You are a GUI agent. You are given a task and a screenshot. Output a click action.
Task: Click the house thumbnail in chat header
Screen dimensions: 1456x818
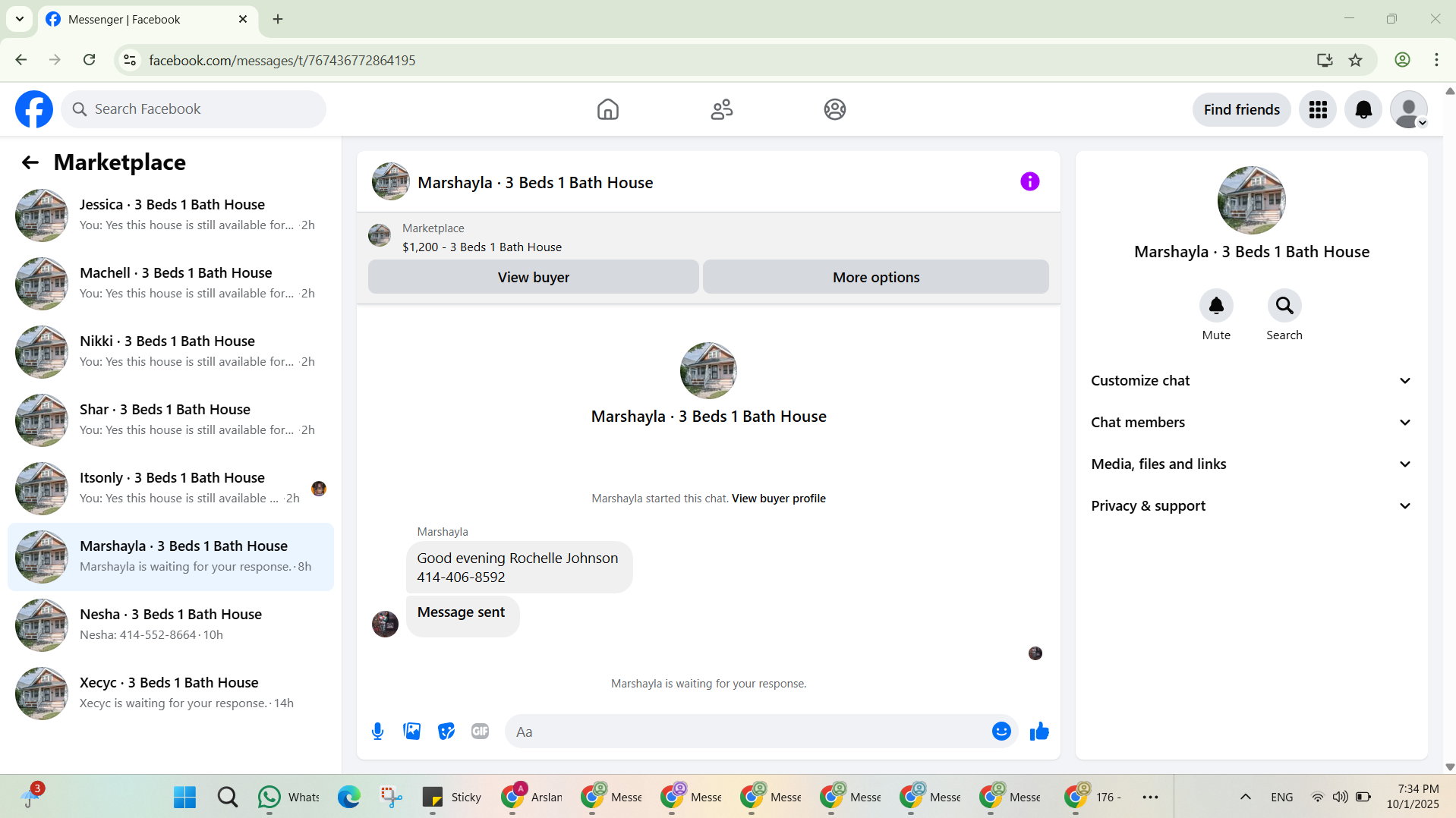tap(391, 181)
